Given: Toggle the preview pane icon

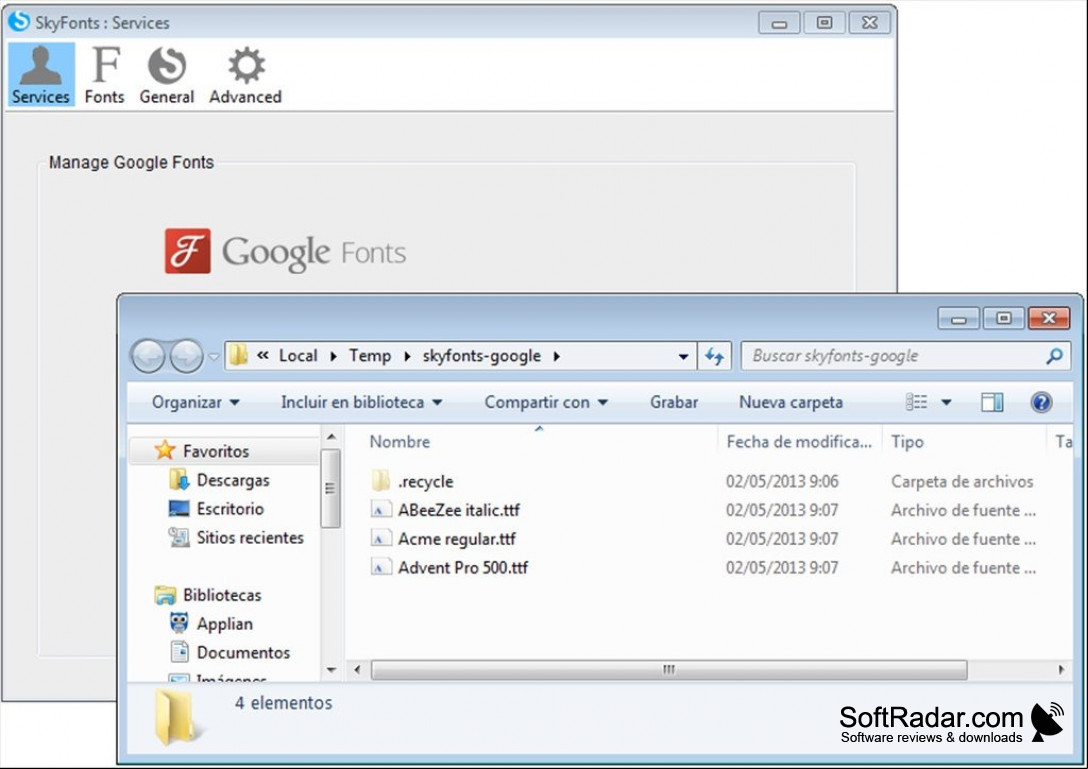Looking at the screenshot, I should coord(992,402).
